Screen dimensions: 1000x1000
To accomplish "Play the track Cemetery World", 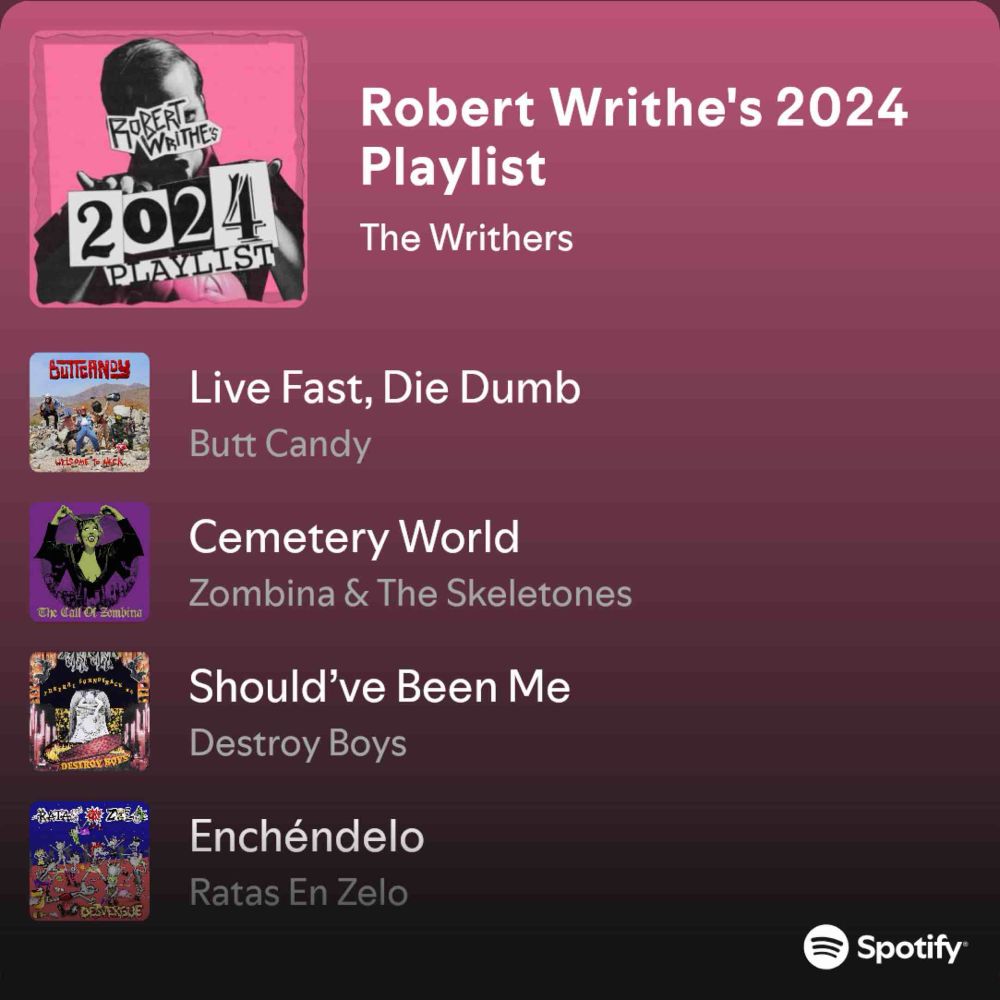I will coord(354,538).
